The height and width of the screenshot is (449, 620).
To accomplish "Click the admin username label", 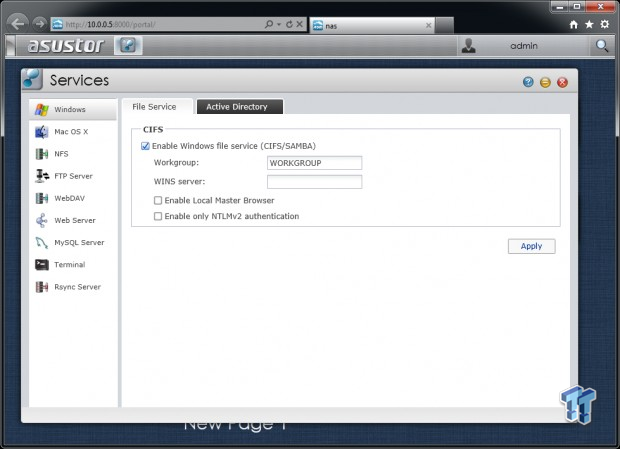I will pyautogui.click(x=524, y=46).
